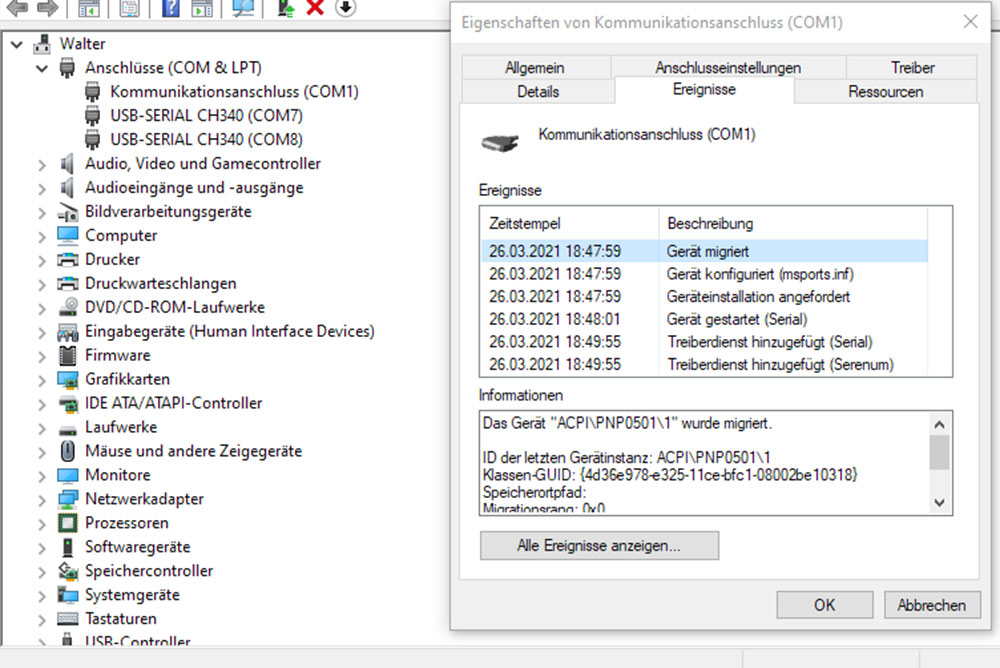
Task: Click the forward arrow in the toolbar
Action: pyautogui.click(x=47, y=9)
